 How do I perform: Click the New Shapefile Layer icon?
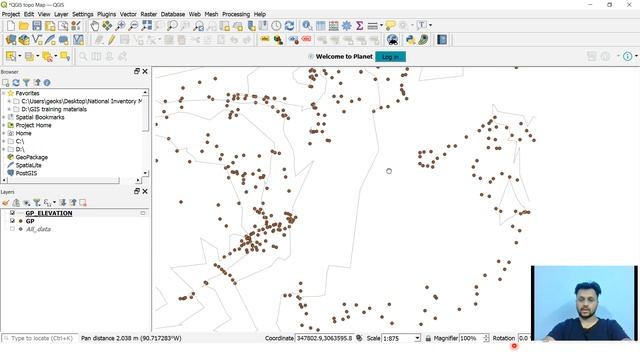click(37, 40)
